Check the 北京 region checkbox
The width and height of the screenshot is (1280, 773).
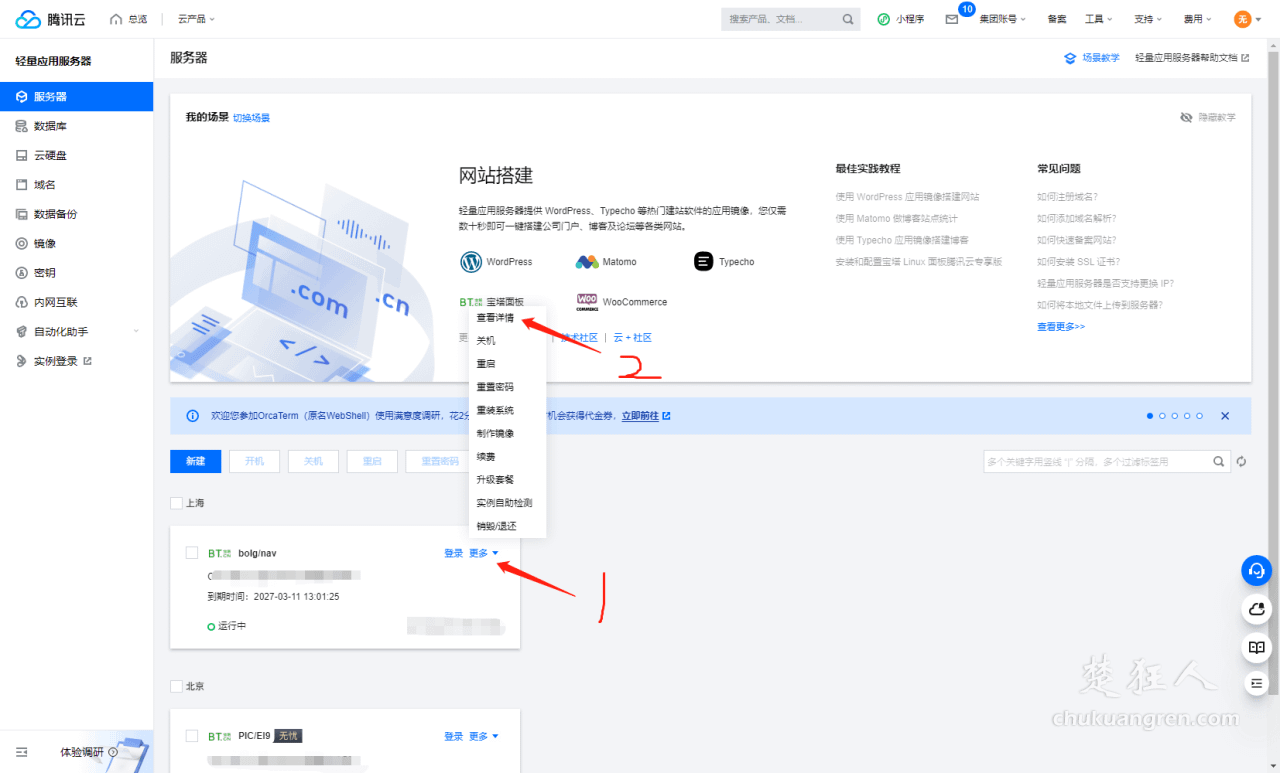point(176,687)
